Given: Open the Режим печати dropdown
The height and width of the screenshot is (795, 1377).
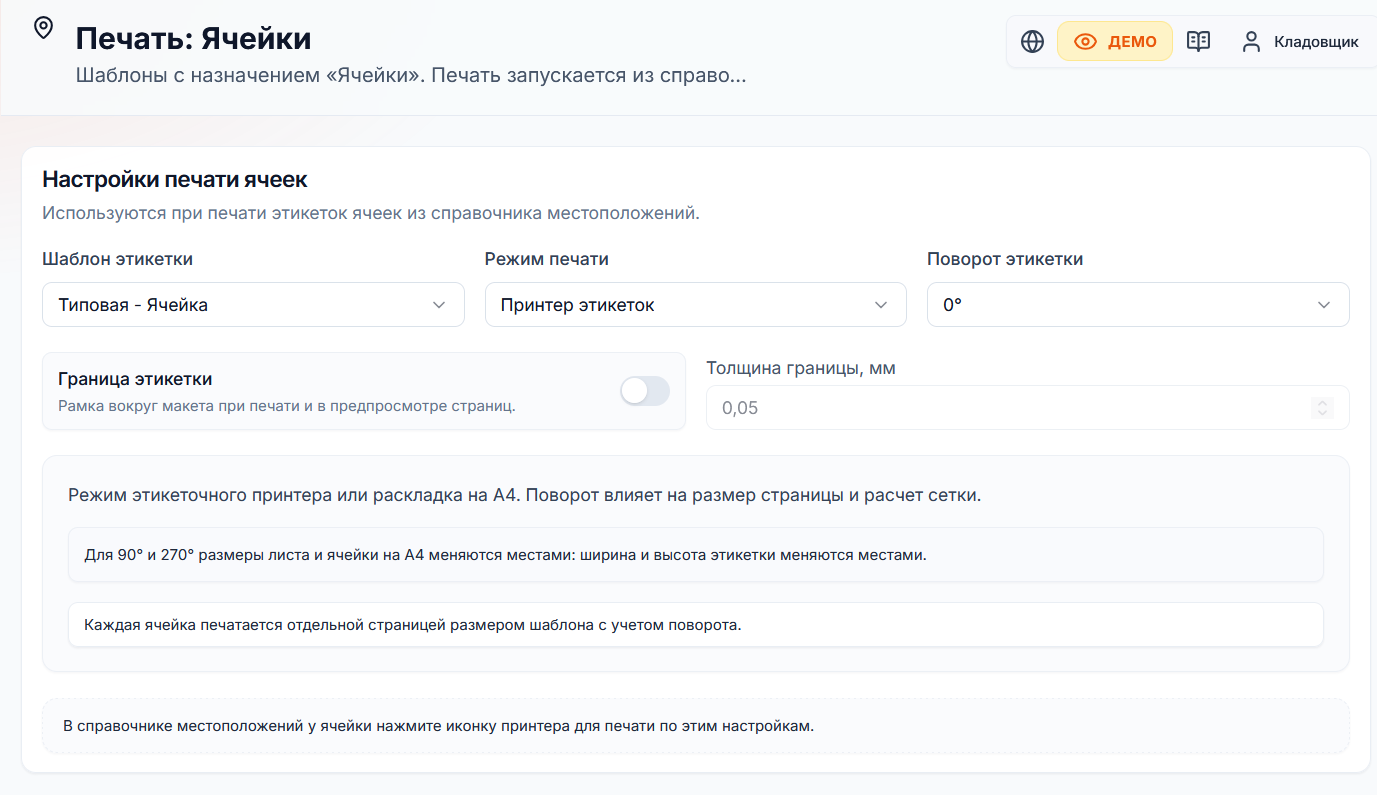Looking at the screenshot, I should (x=695, y=305).
